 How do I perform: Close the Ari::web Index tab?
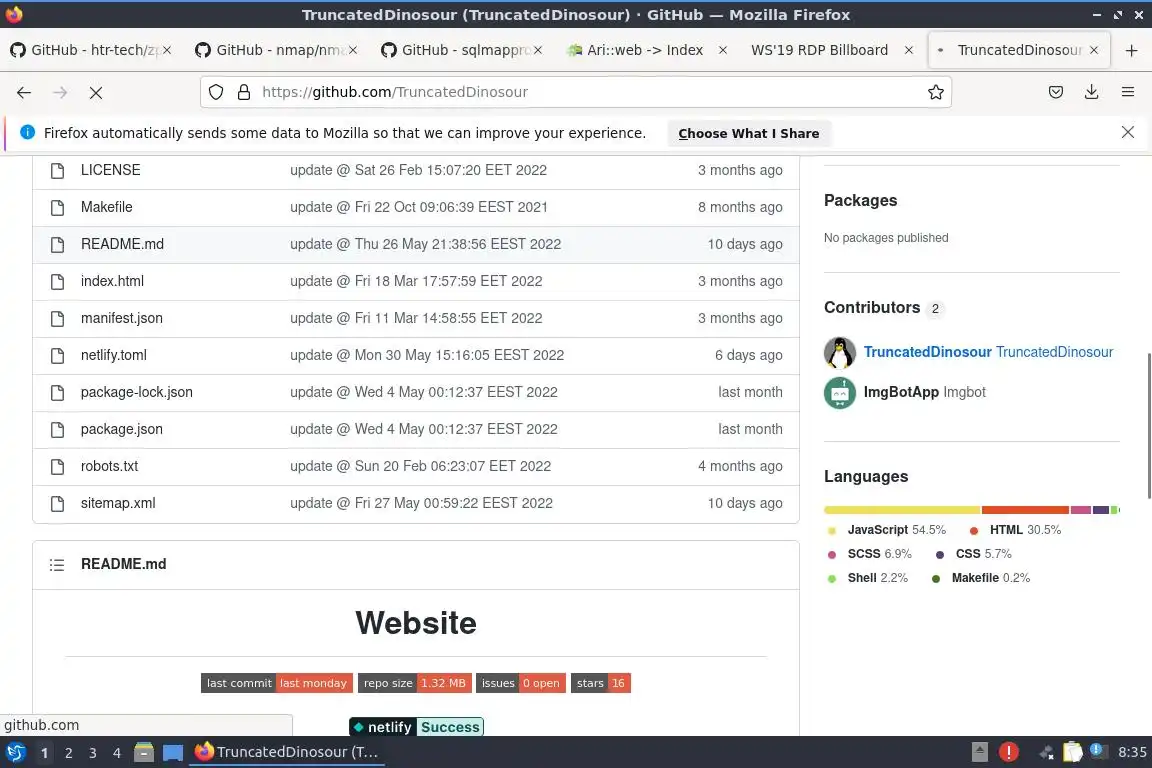[723, 50]
